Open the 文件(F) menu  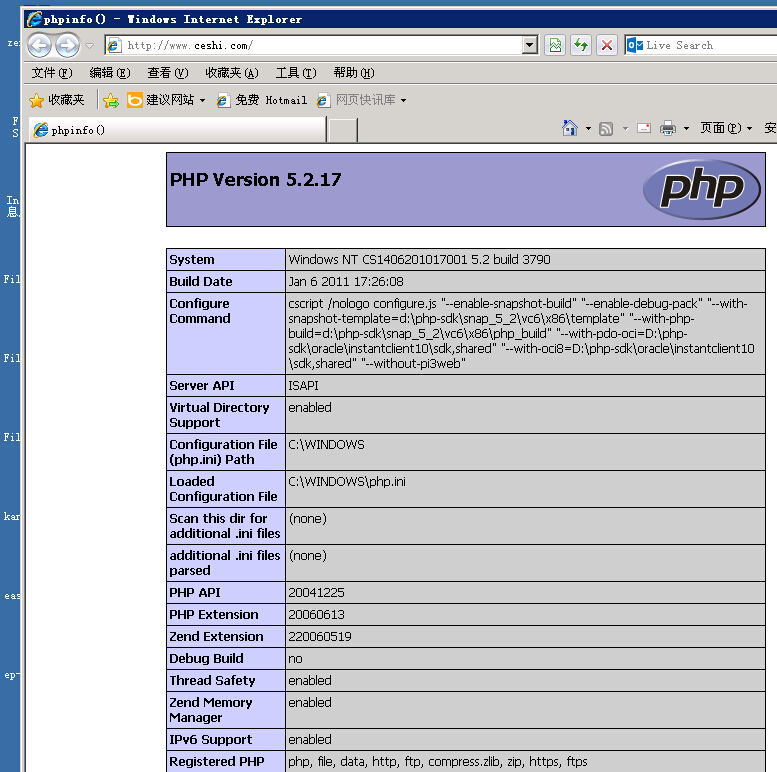(x=51, y=73)
